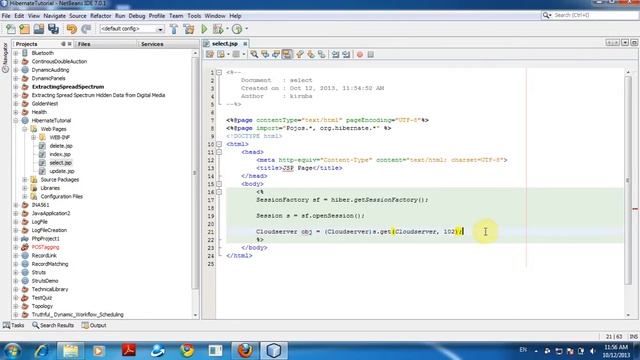This screenshot has height=360, width=640.
Task: Show the opened documents list arrow
Action: click(625, 43)
